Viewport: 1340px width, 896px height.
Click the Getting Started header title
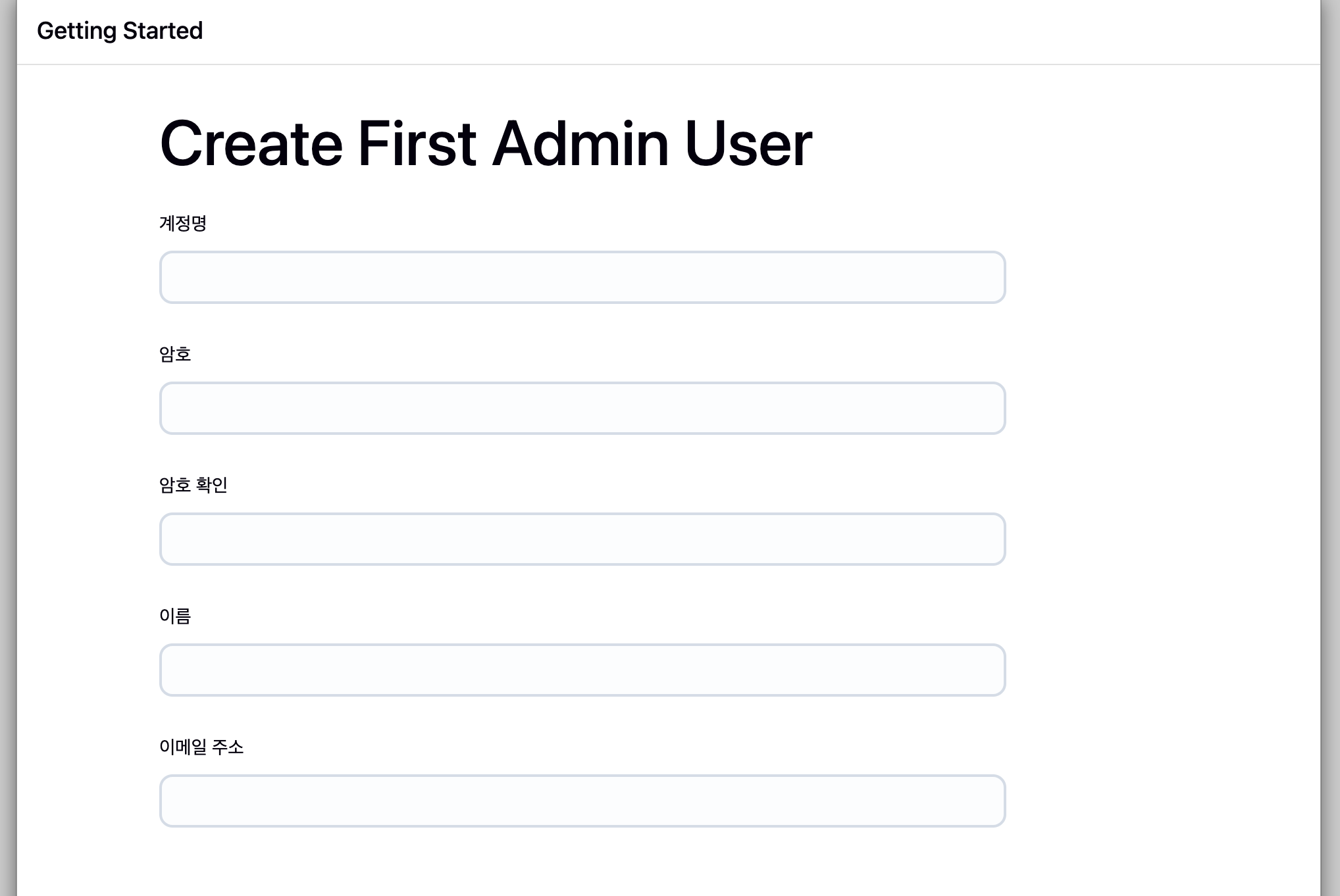click(120, 31)
